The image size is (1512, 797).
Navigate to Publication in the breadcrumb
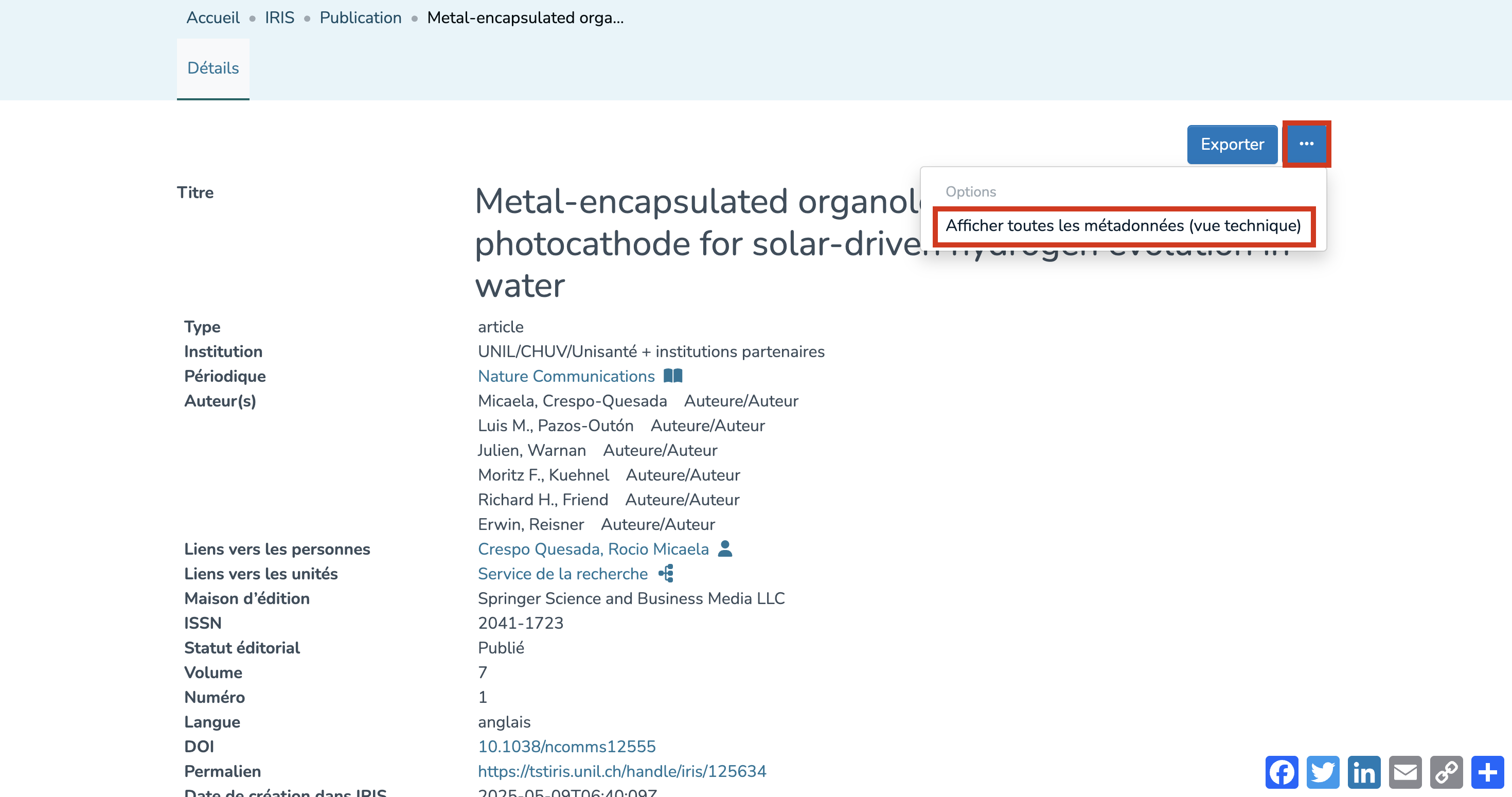tap(361, 17)
